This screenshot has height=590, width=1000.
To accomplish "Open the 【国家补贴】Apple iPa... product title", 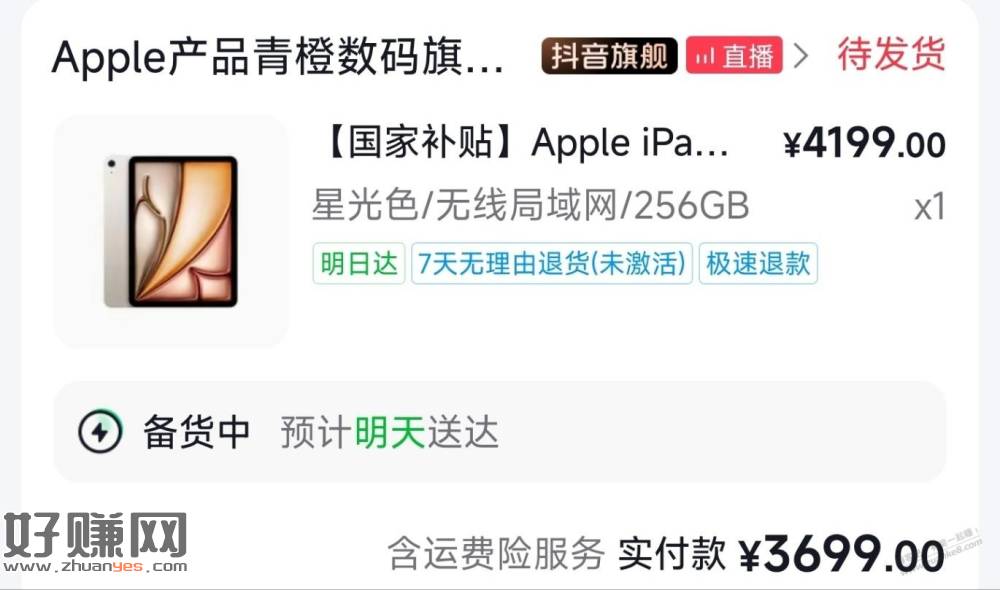I will 526,142.
